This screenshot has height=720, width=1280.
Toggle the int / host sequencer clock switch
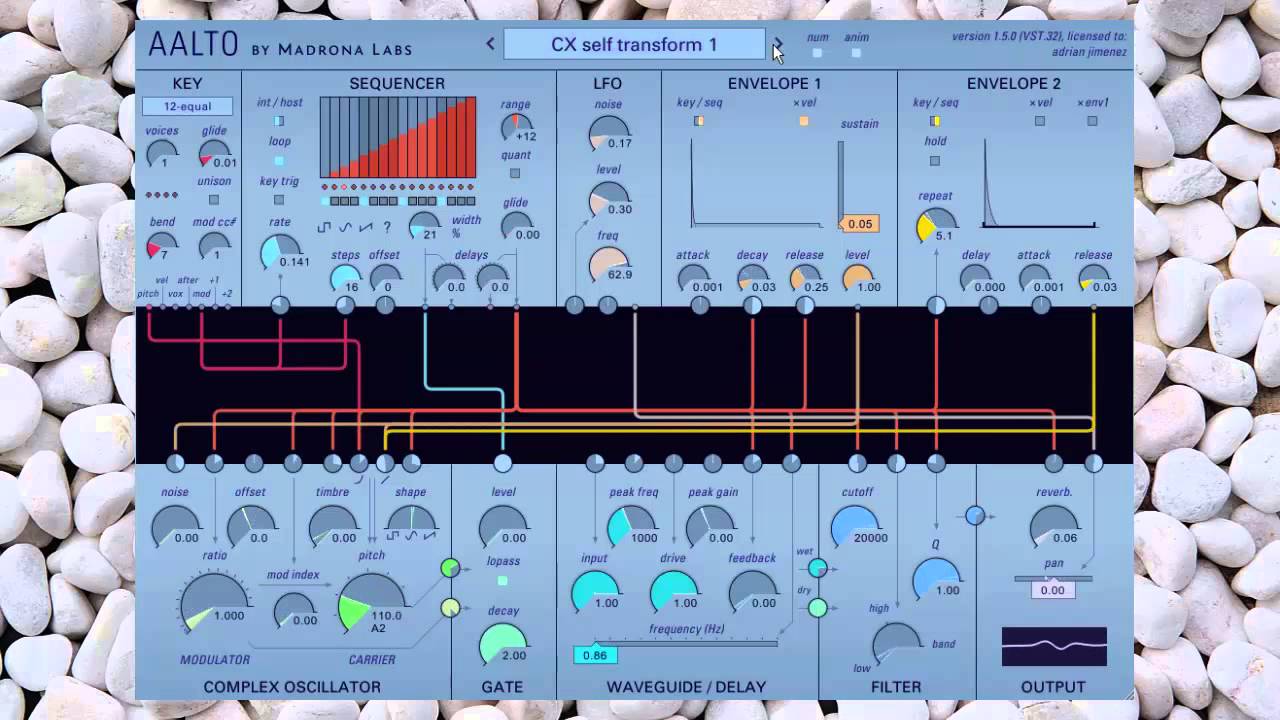tap(279, 121)
